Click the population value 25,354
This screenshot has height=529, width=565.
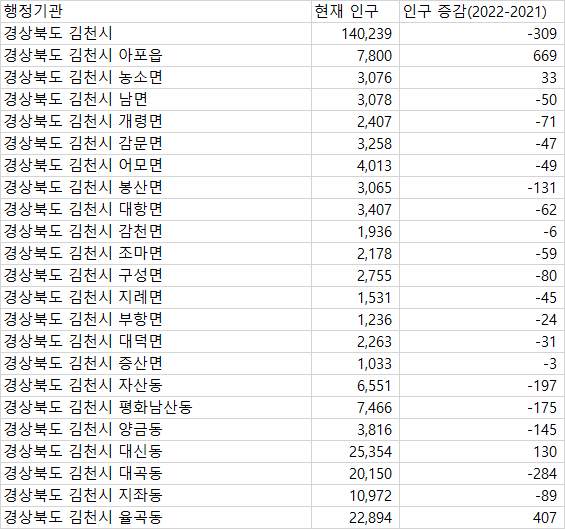[370, 452]
